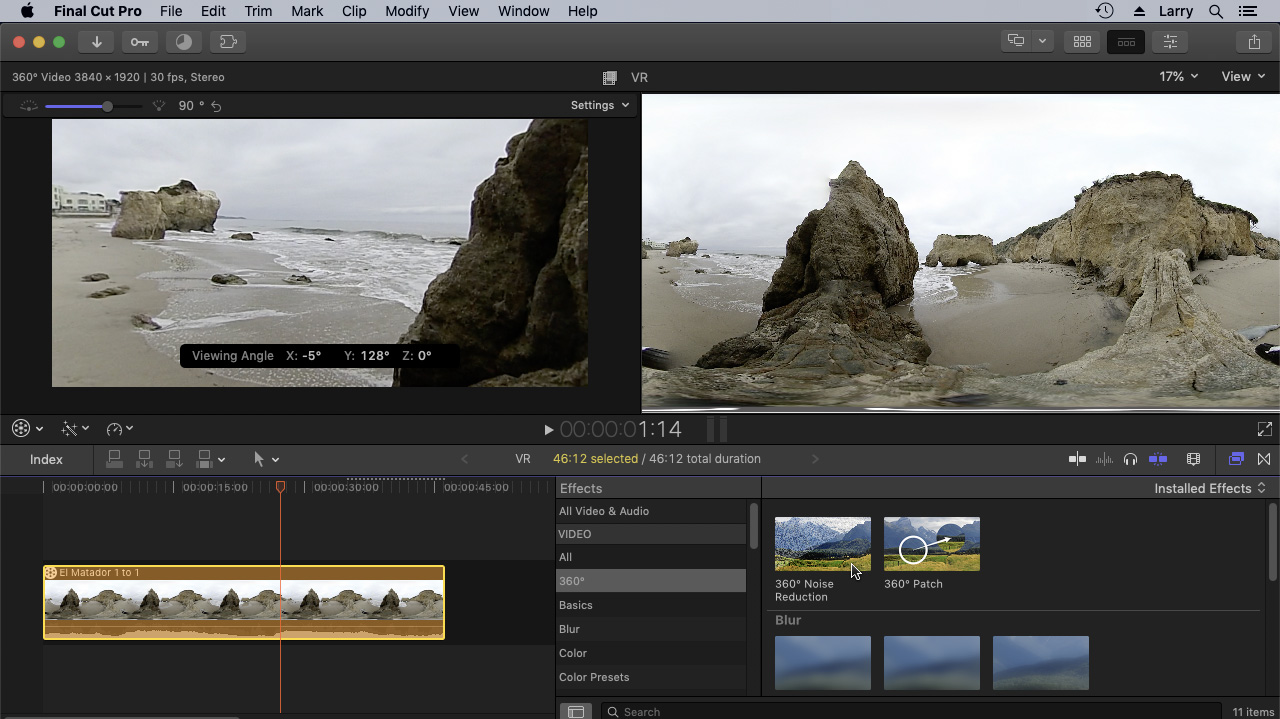1280x719 pixels.
Task: Open the Trim menu
Action: 258,11
